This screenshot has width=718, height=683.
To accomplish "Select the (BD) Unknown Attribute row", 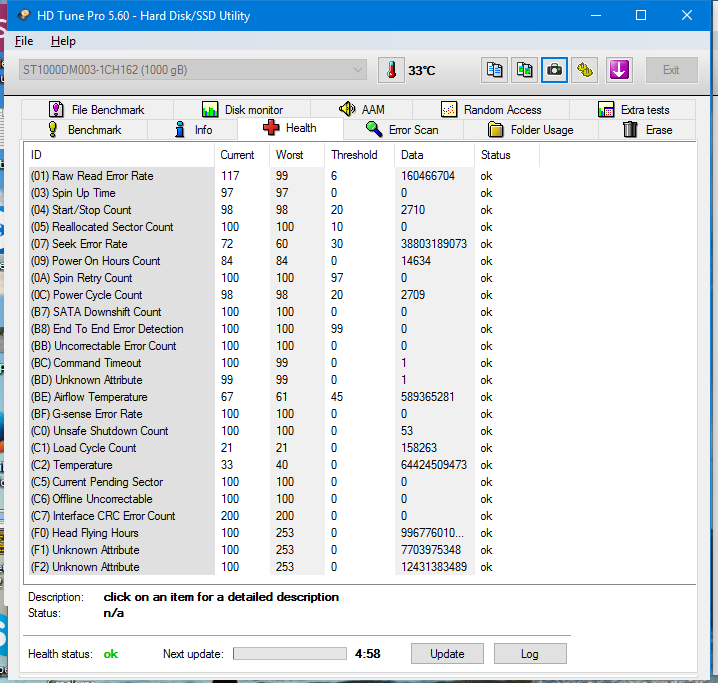I will pos(284,379).
